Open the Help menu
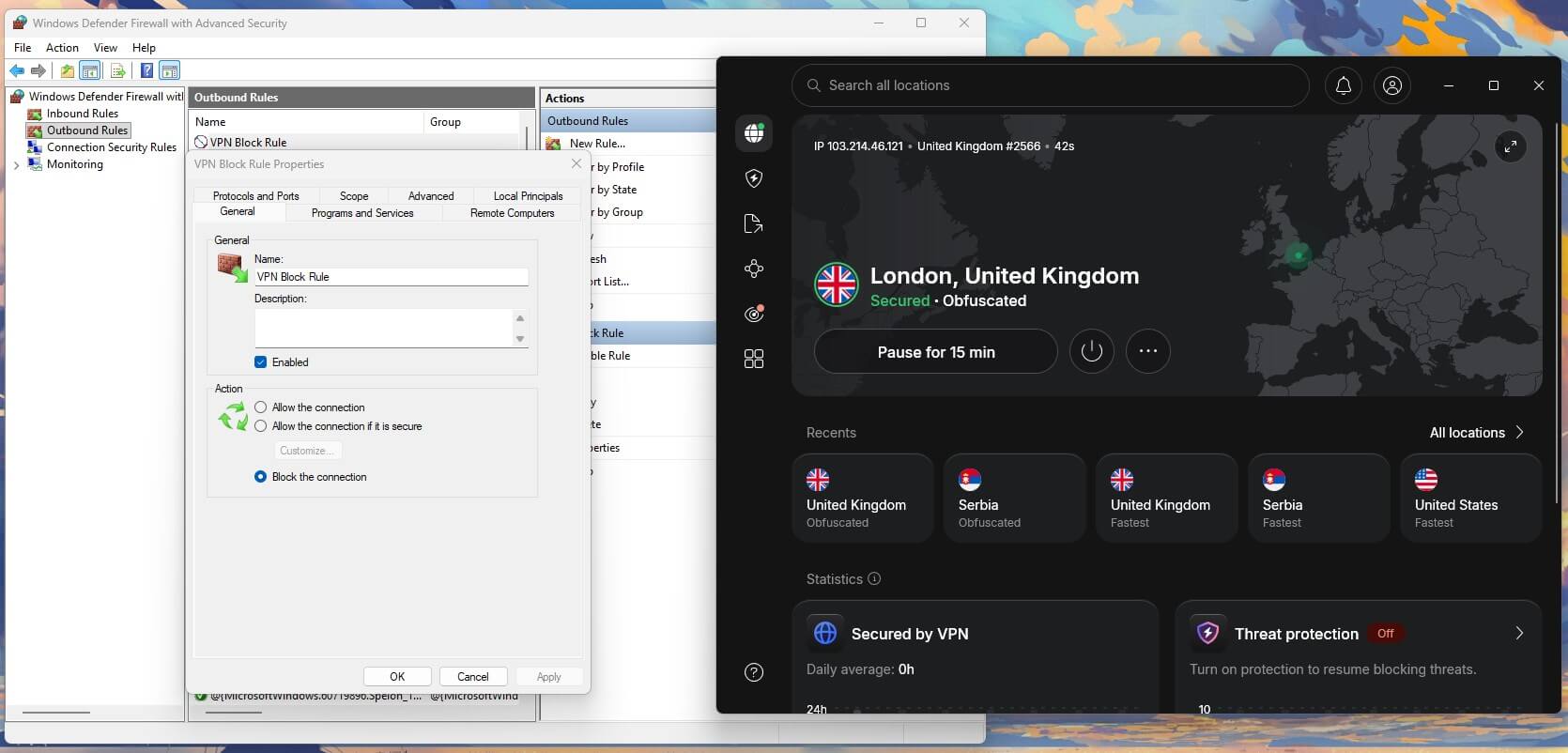1568x753 pixels. 144,47
